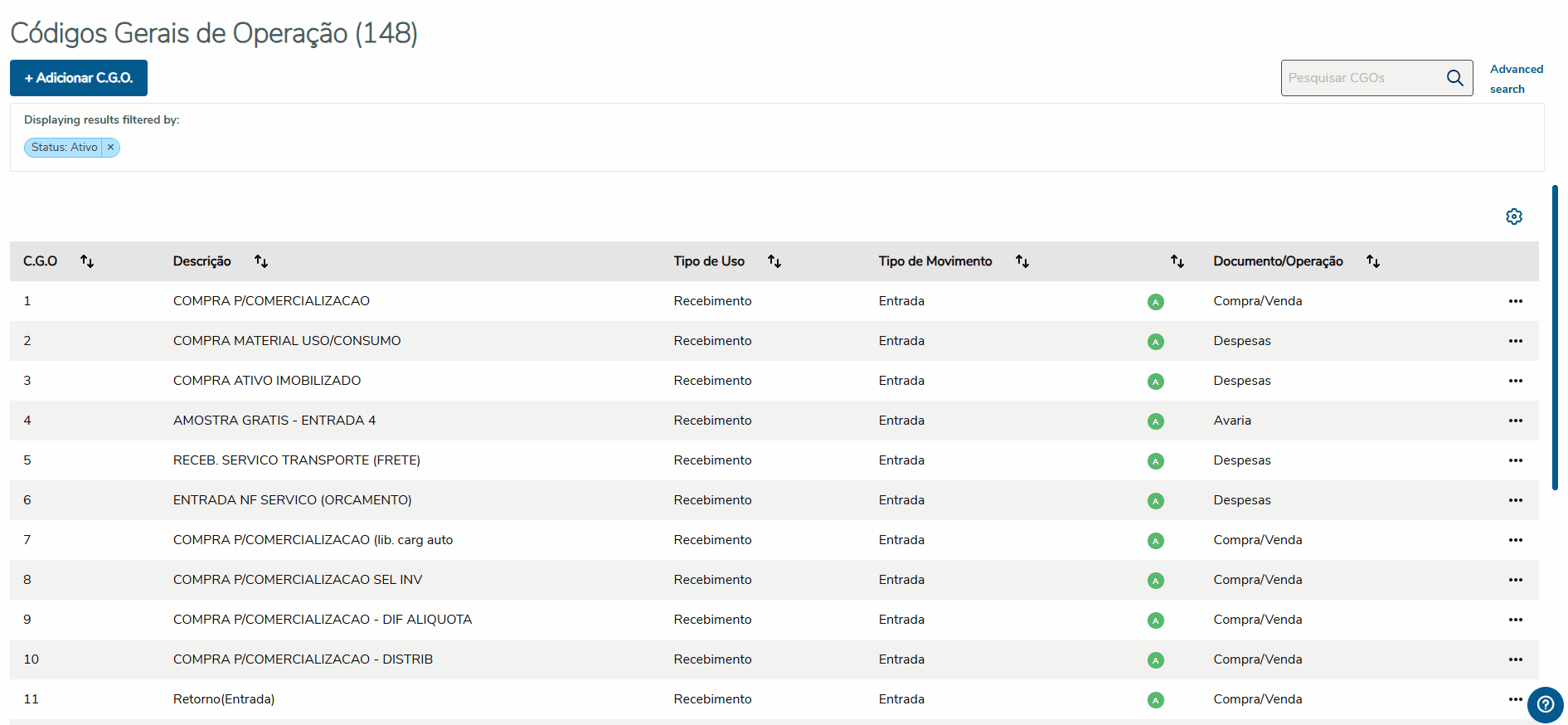
Task: Select the RECEB. SERVICO TRANSPORTE (FRETE) row
Action: click(297, 460)
